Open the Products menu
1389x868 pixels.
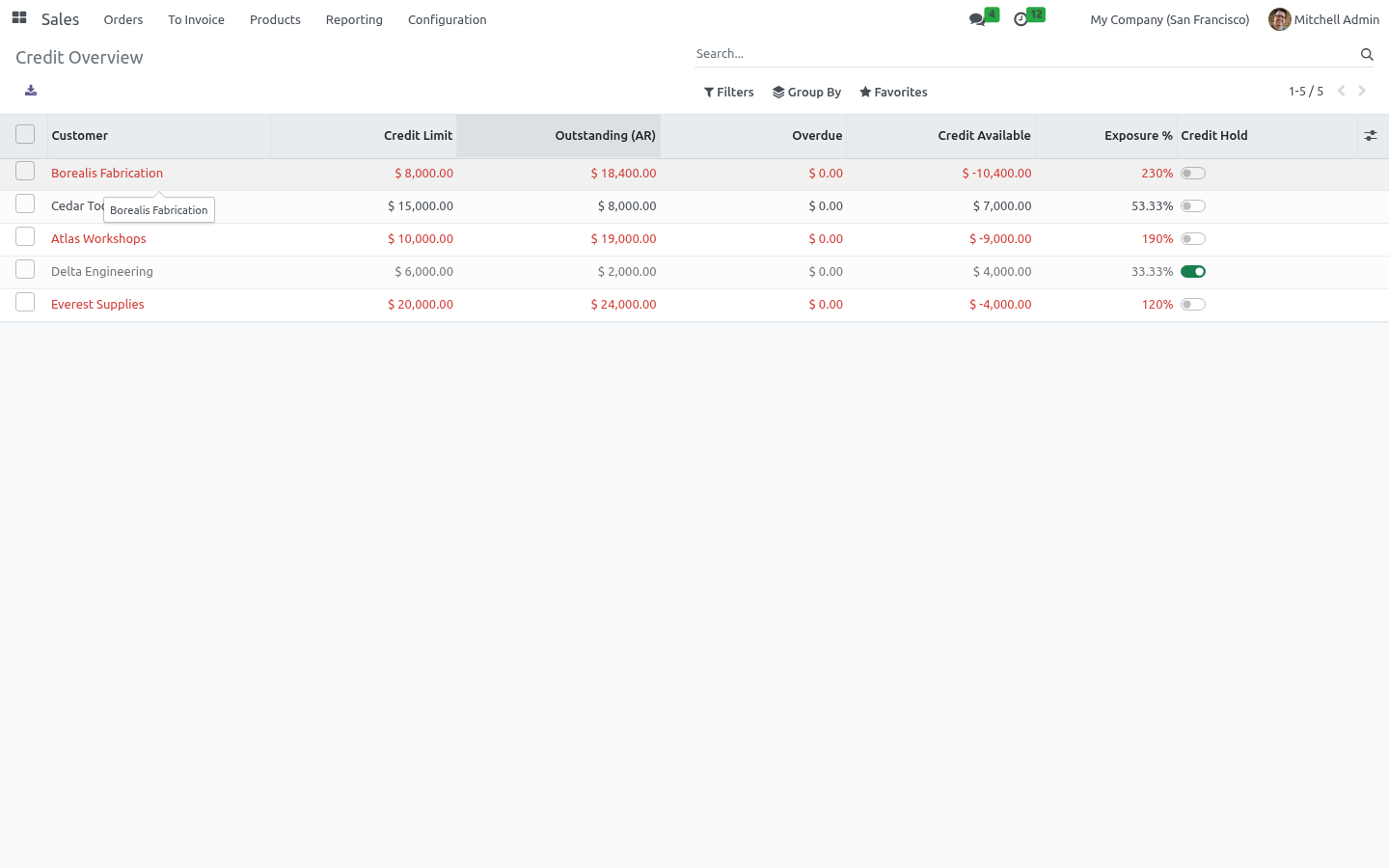tap(275, 19)
